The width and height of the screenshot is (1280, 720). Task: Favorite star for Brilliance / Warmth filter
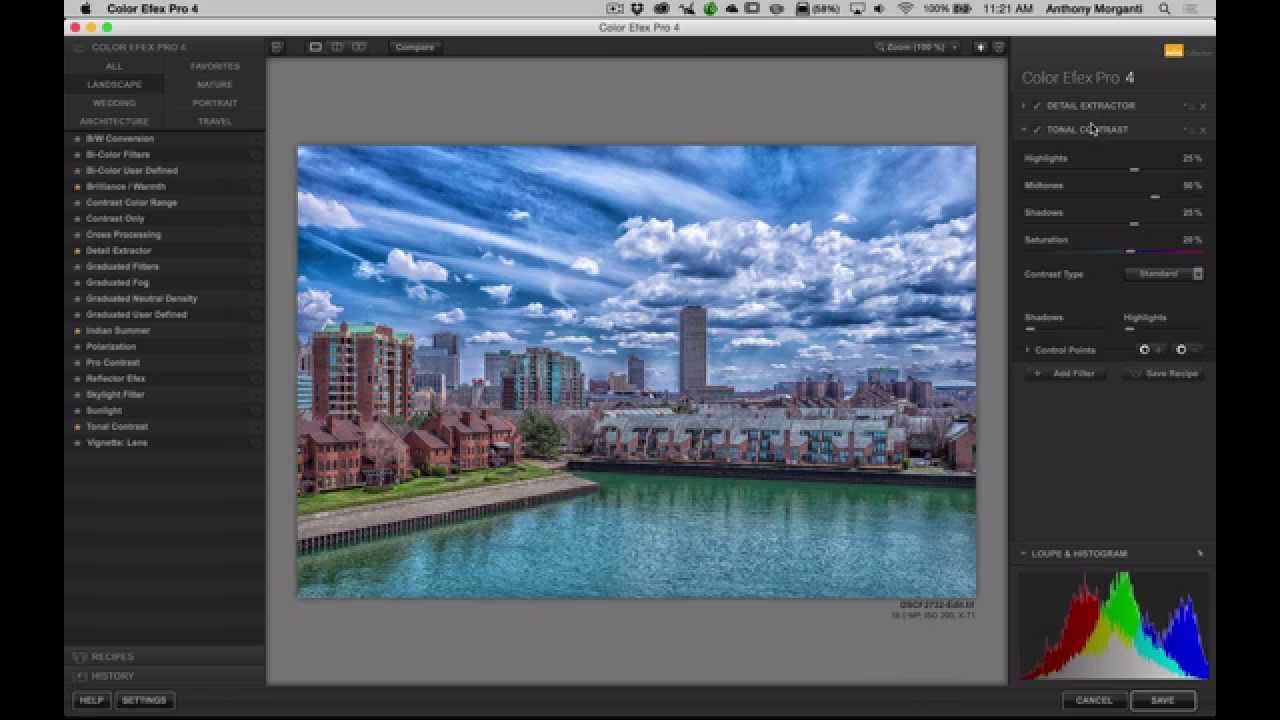coord(77,187)
